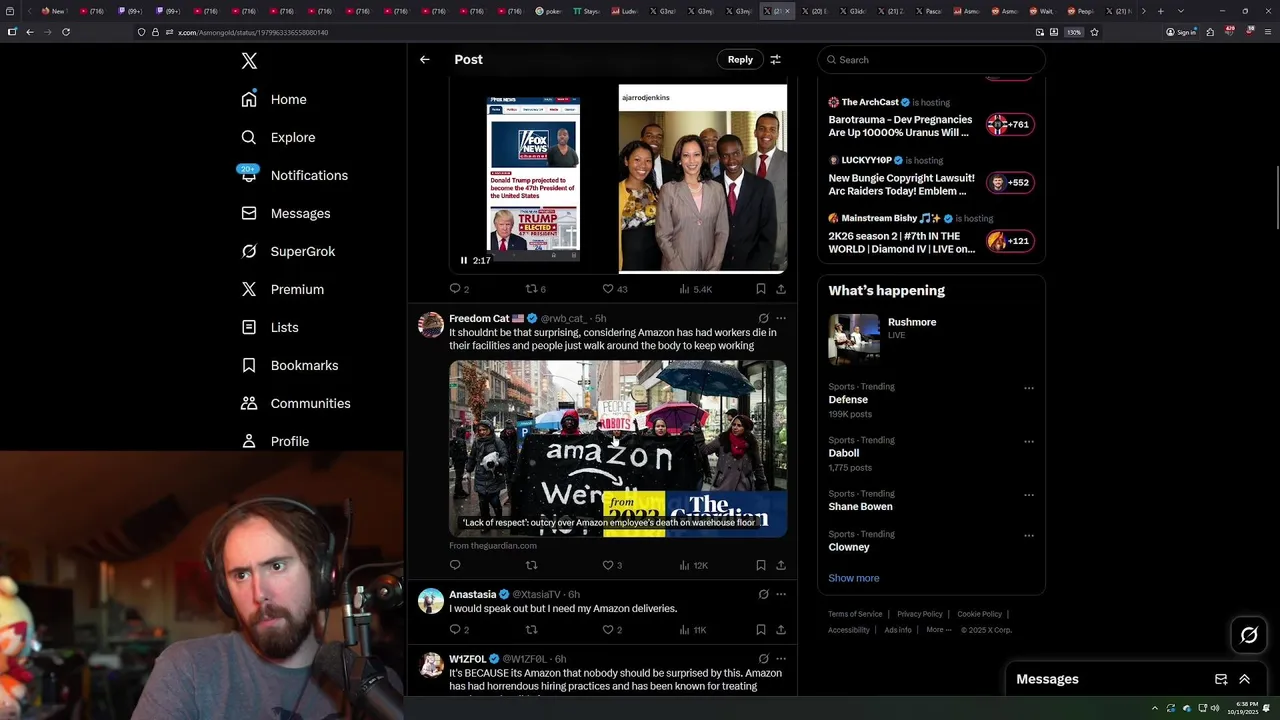This screenshot has width=1280, height=720.
Task: Open the Amazon Guardian article image
Action: pos(618,449)
